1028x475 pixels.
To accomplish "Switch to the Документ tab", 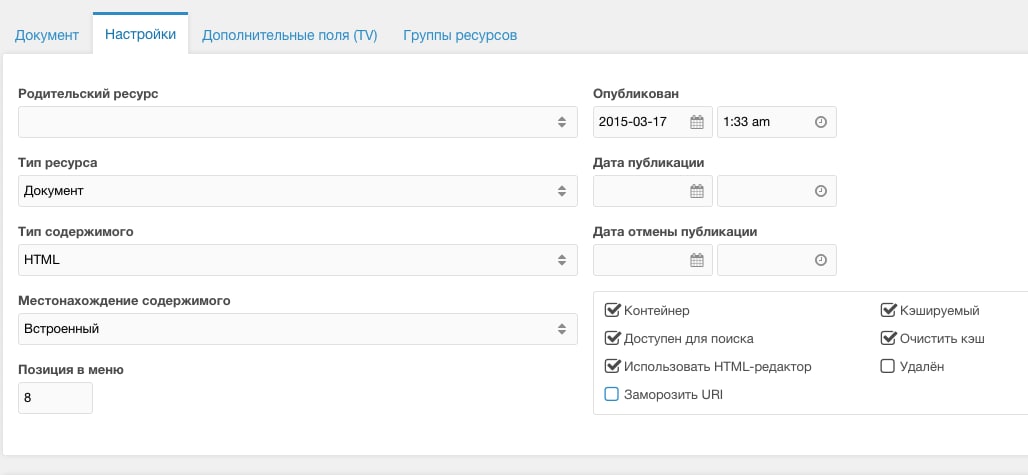I will 47,35.
